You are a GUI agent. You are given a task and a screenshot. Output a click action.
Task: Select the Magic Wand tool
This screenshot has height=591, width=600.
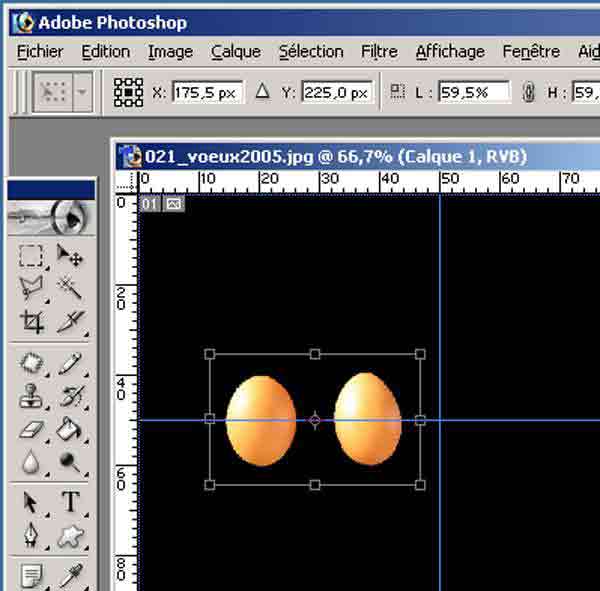(70, 288)
